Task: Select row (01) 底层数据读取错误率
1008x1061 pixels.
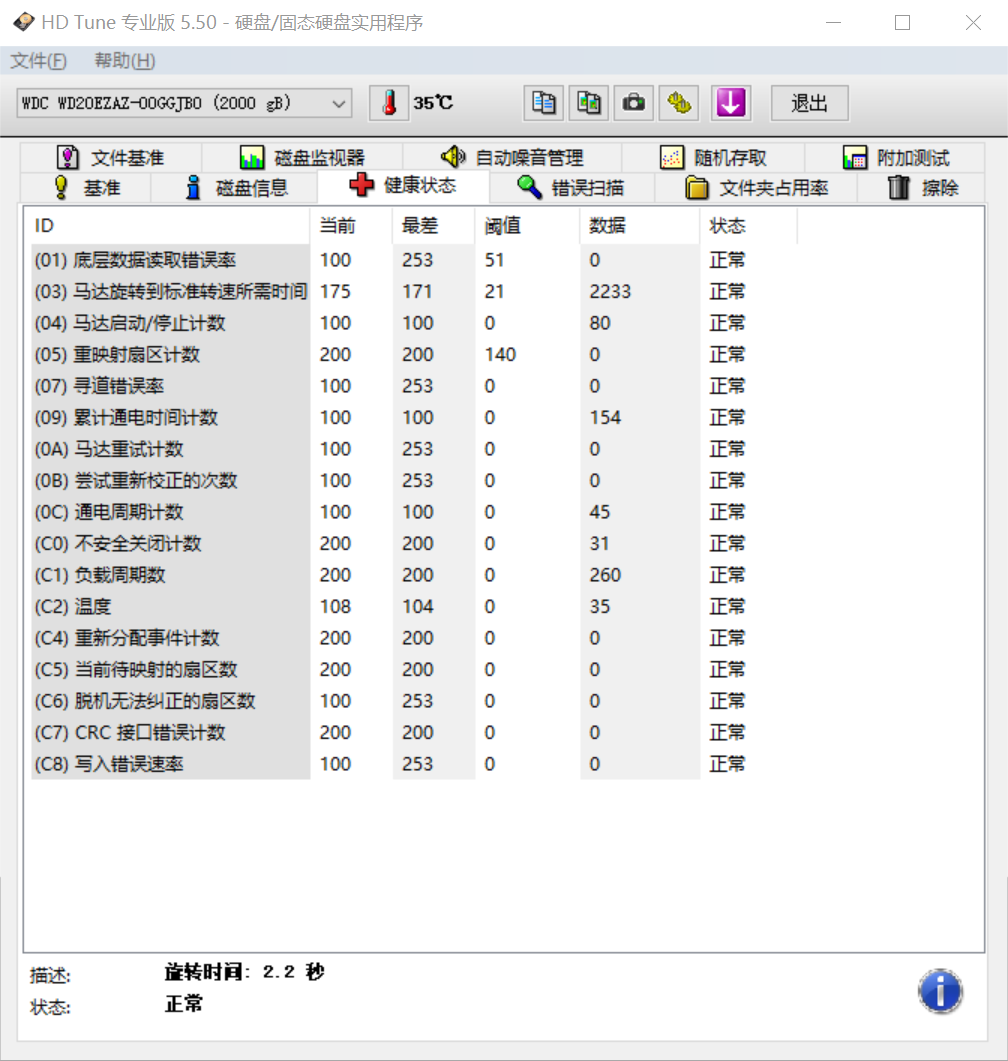Action: (413, 260)
